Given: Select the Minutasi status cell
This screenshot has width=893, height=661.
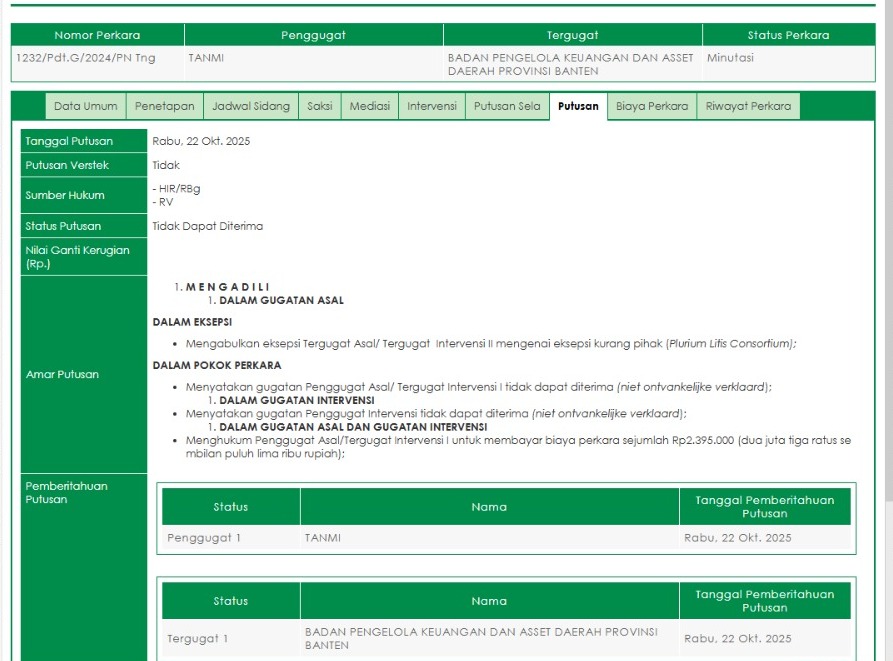Looking at the screenshot, I should [x=730, y=58].
